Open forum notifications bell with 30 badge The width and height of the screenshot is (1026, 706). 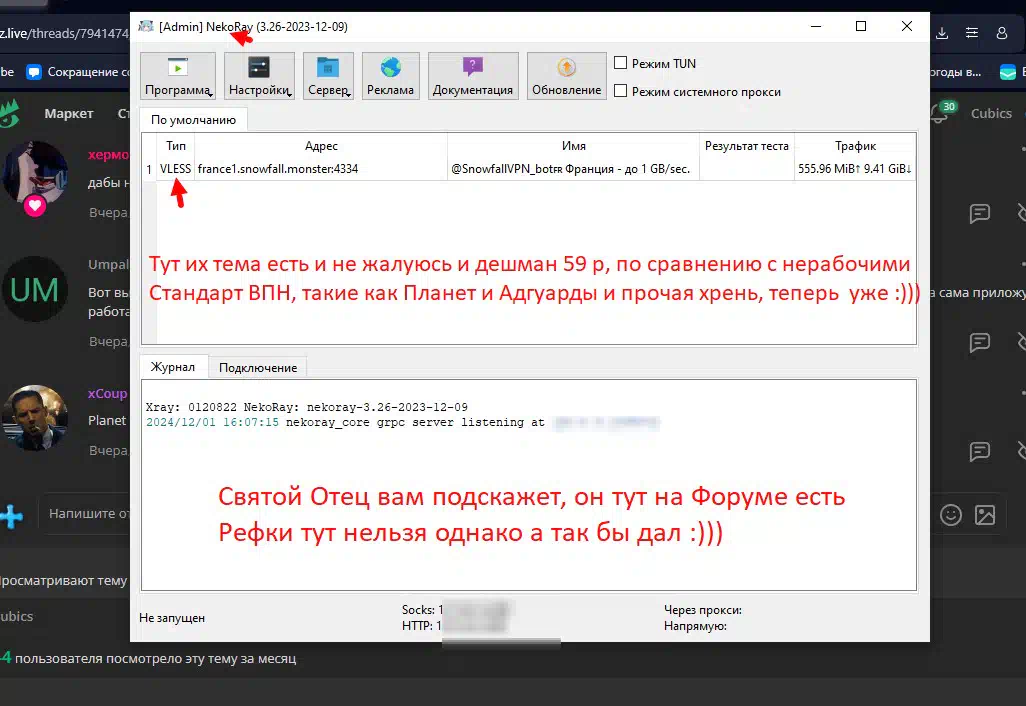click(941, 113)
